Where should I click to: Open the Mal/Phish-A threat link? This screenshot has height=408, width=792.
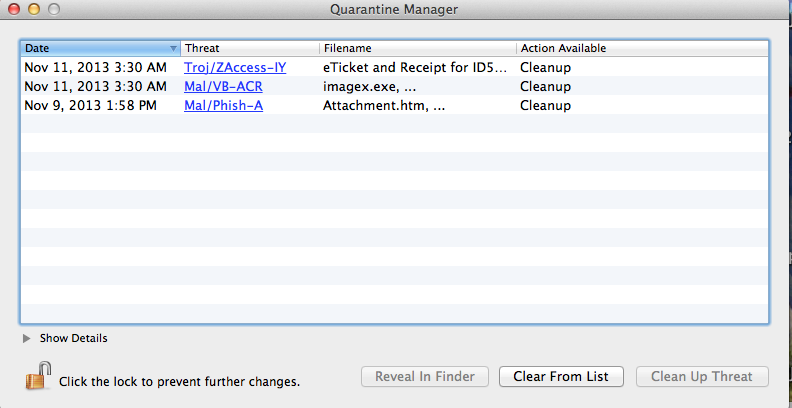(223, 106)
